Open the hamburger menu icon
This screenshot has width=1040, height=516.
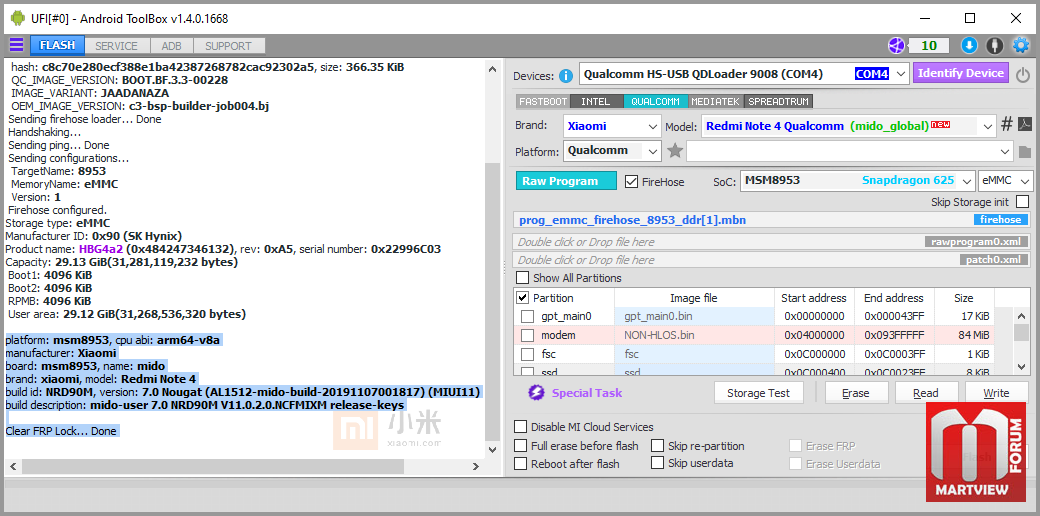[16, 45]
